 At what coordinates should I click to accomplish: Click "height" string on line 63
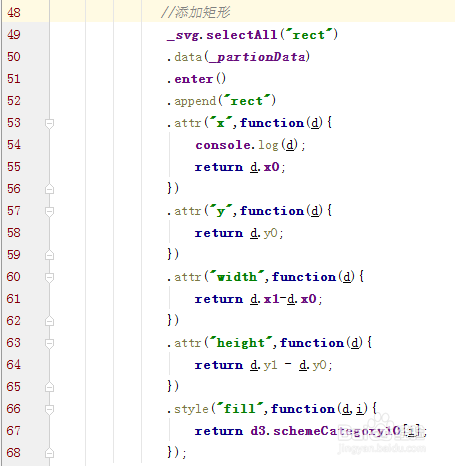pyautogui.click(x=241, y=342)
